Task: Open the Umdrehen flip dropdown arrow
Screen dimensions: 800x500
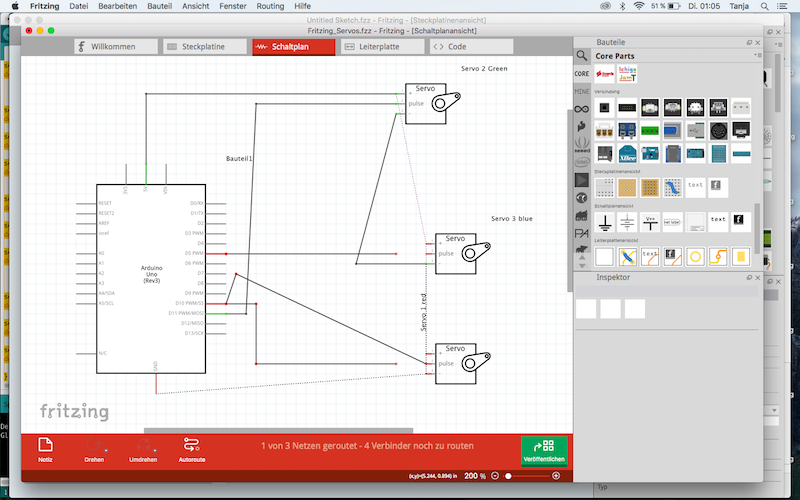Action: click(x=155, y=451)
